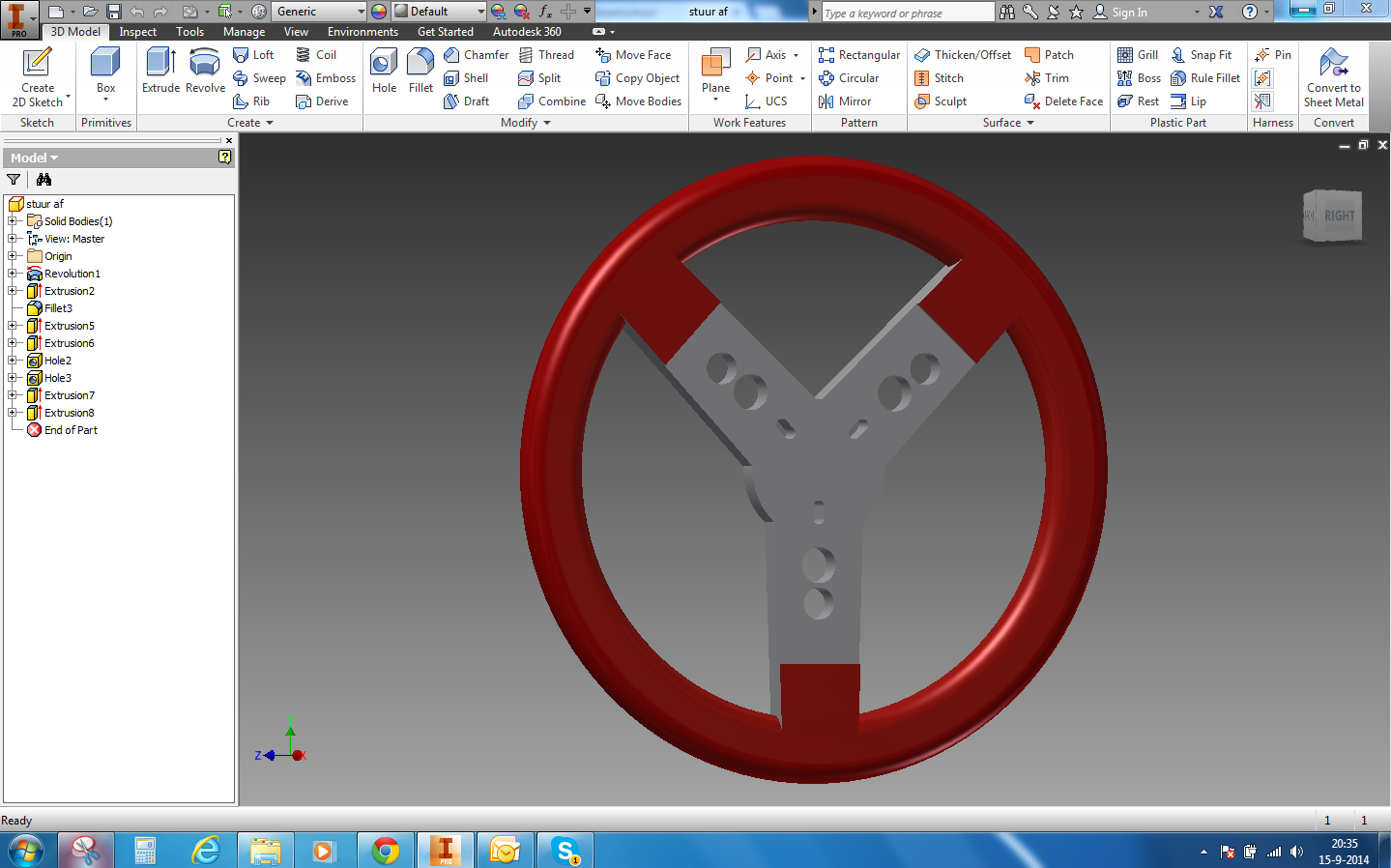Expand the Solid Bodies(1) node
This screenshot has height=868, width=1391.
[13, 221]
